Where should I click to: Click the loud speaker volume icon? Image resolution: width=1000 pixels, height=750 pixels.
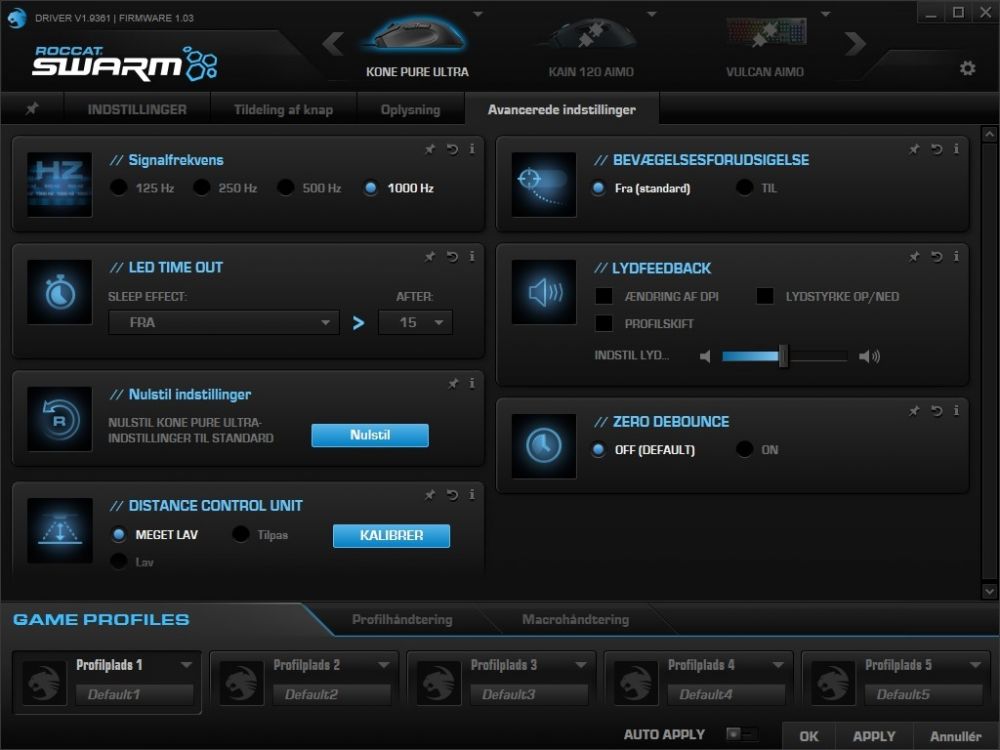tap(869, 357)
